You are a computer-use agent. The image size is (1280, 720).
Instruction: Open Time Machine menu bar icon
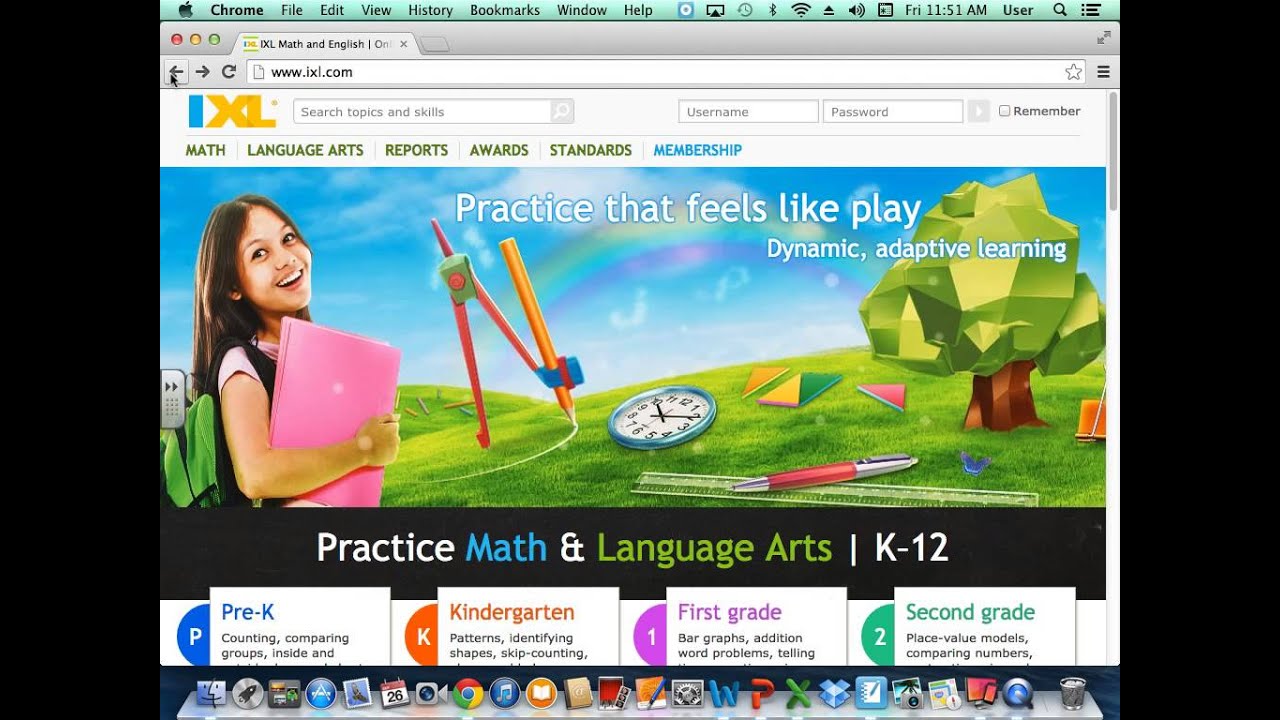coord(744,10)
